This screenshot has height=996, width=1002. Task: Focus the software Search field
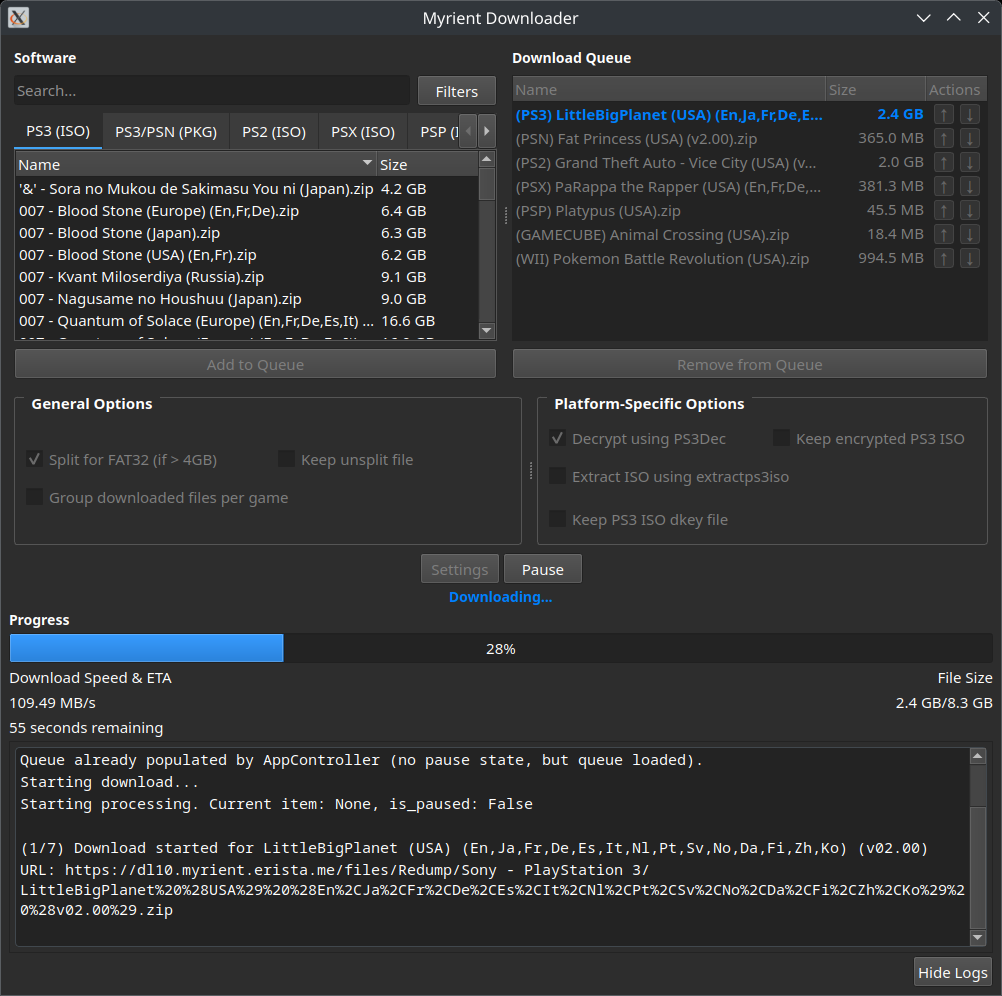(x=211, y=91)
